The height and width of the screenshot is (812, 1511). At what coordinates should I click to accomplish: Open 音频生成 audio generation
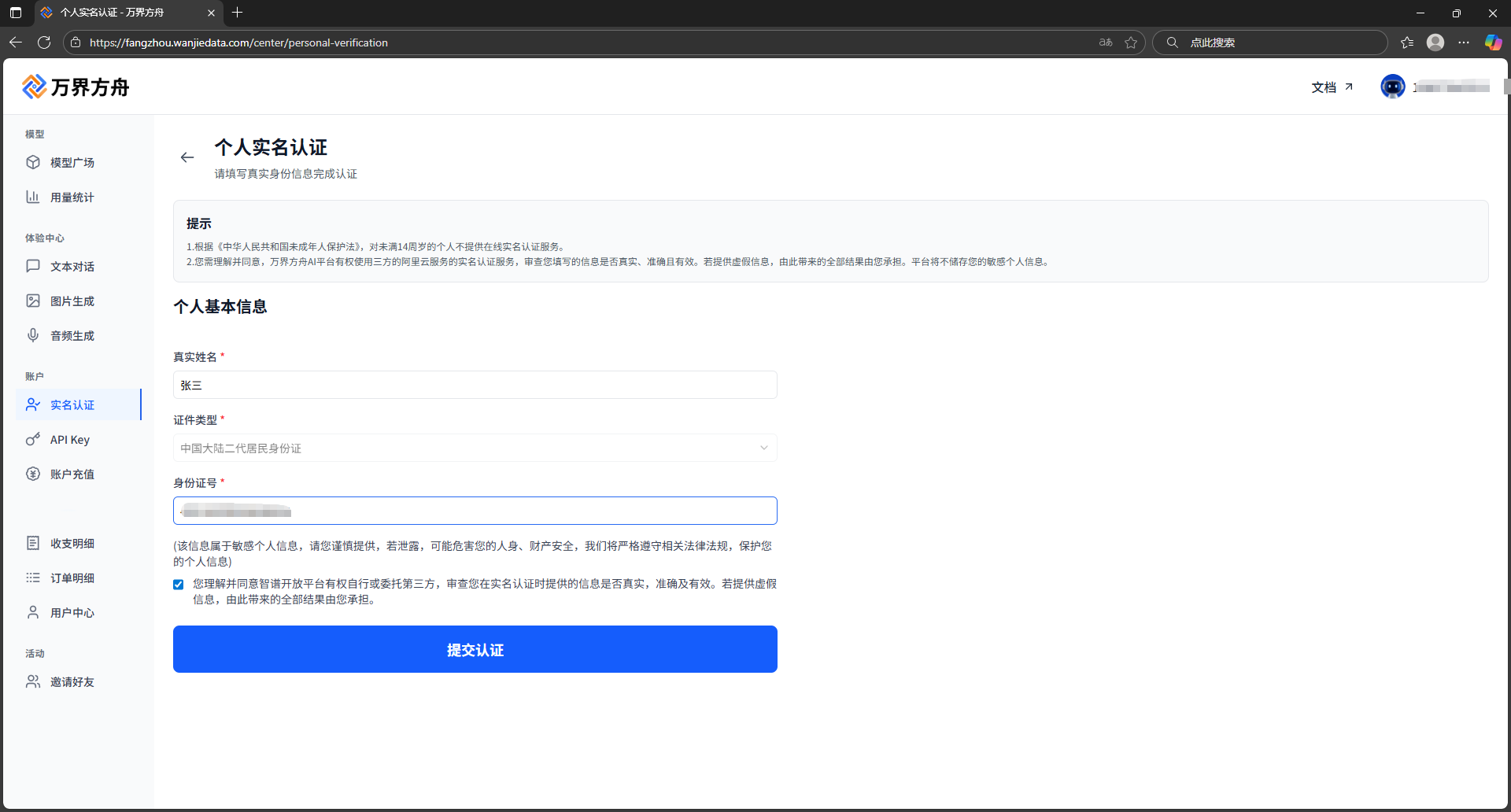[x=72, y=336]
